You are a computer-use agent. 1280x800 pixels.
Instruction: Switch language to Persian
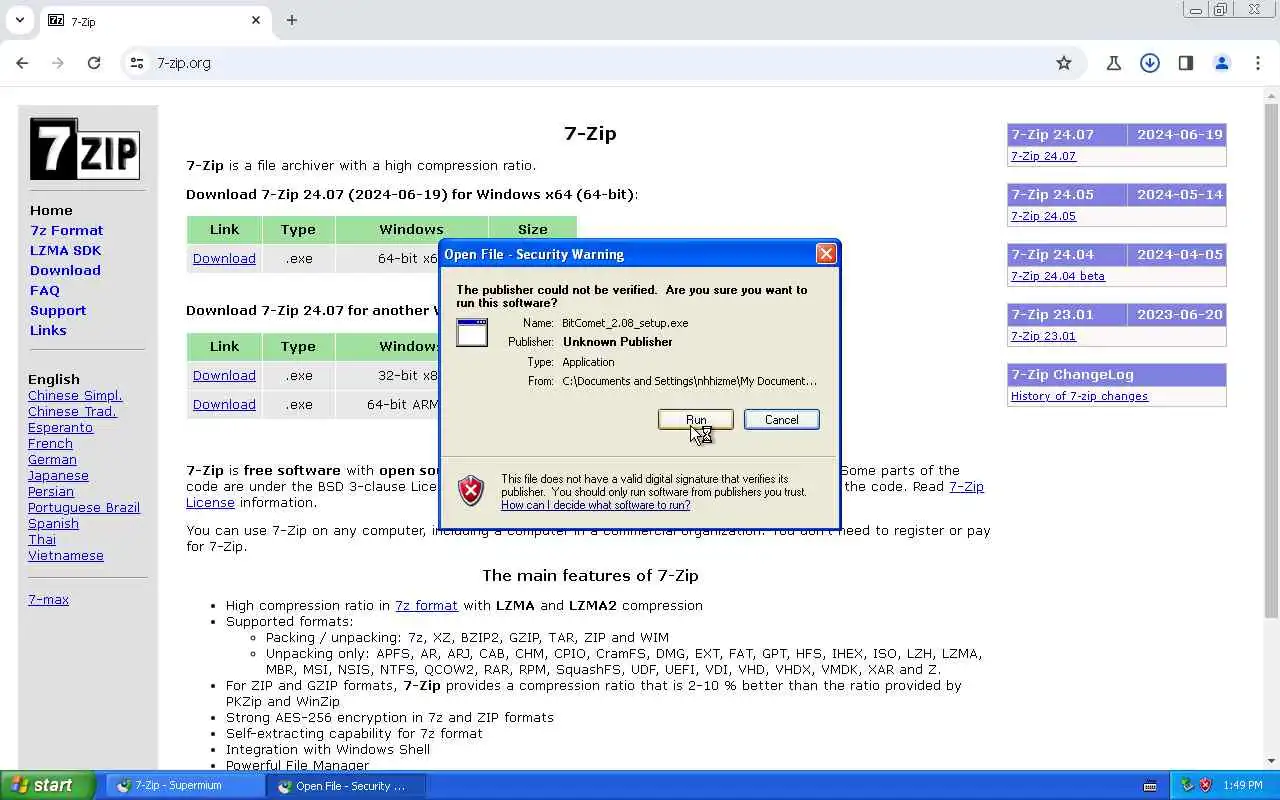click(x=51, y=491)
